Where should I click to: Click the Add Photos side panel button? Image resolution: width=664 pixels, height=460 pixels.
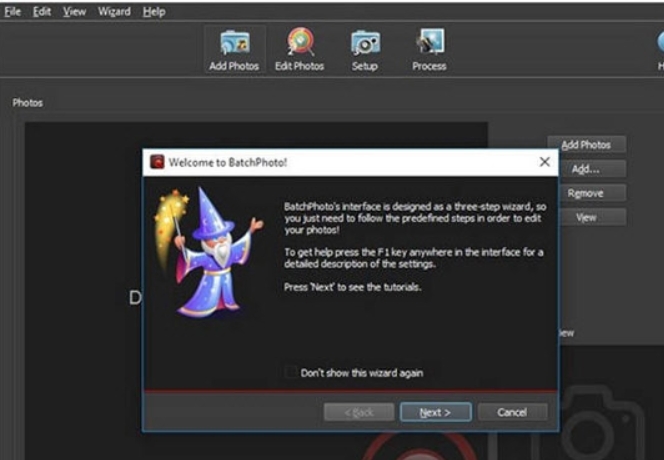(x=587, y=145)
